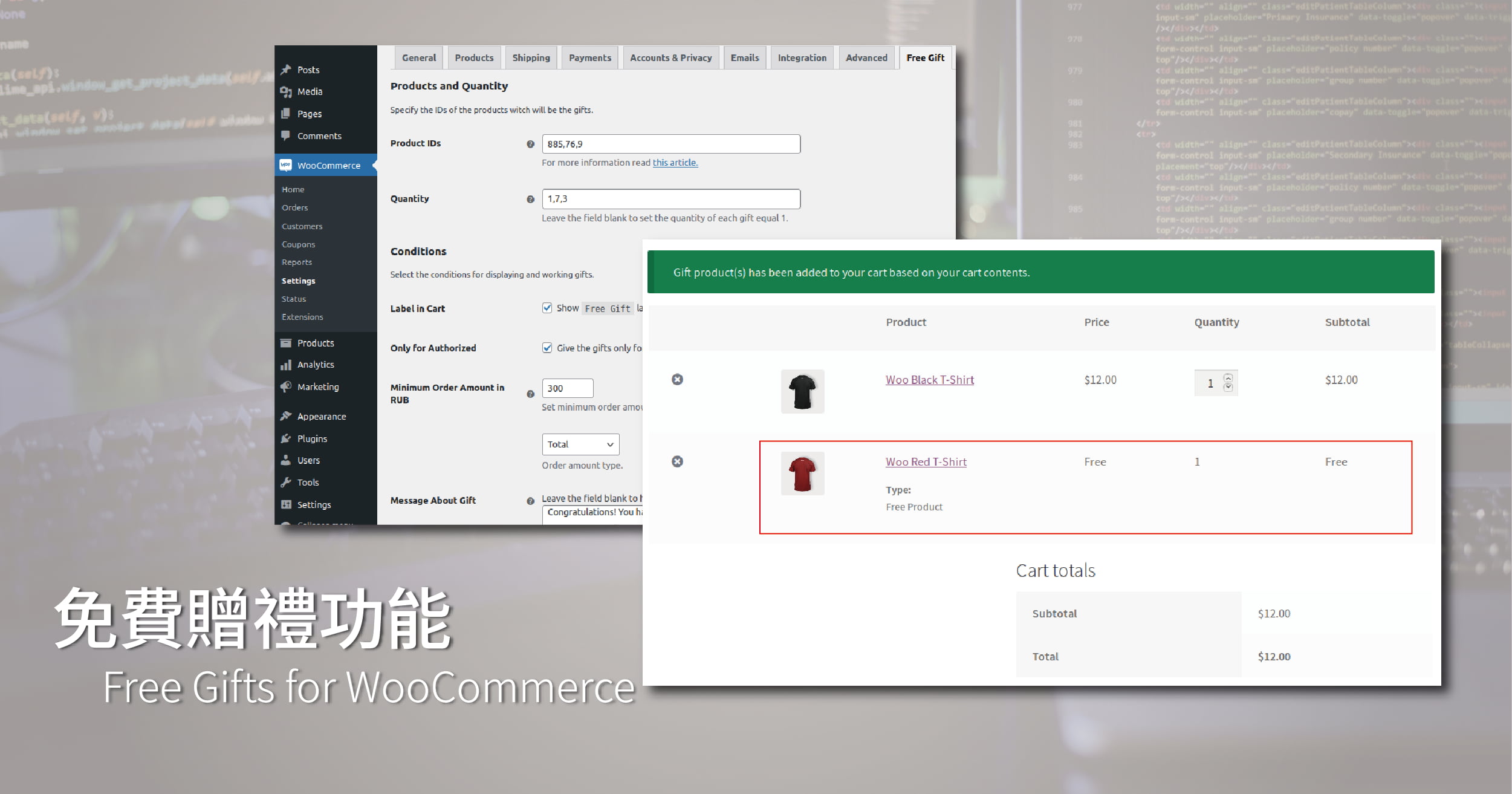1512x794 pixels.
Task: Click the 'Products and Quantity' heading
Action: [449, 86]
